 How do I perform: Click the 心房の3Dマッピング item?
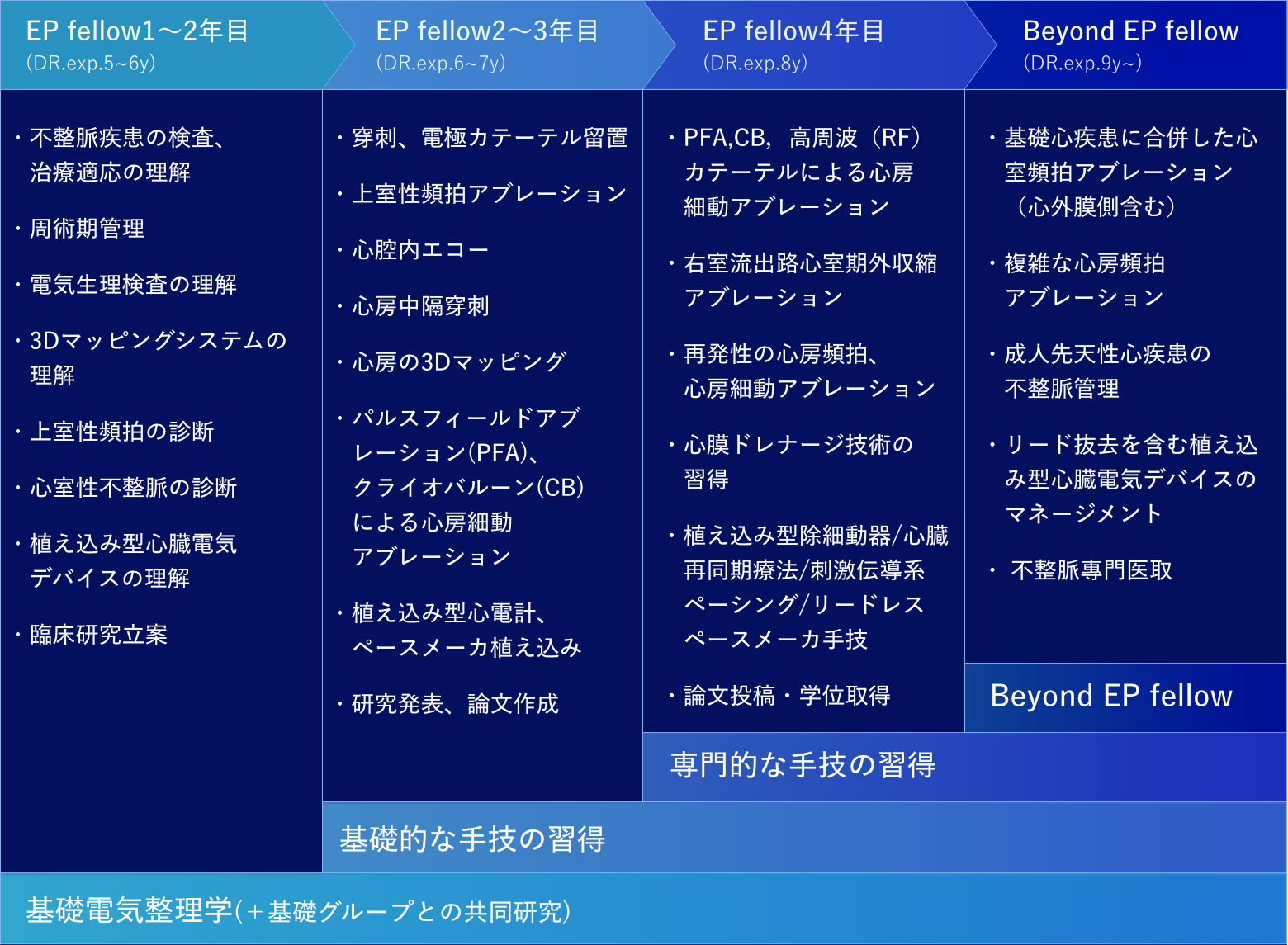[459, 362]
